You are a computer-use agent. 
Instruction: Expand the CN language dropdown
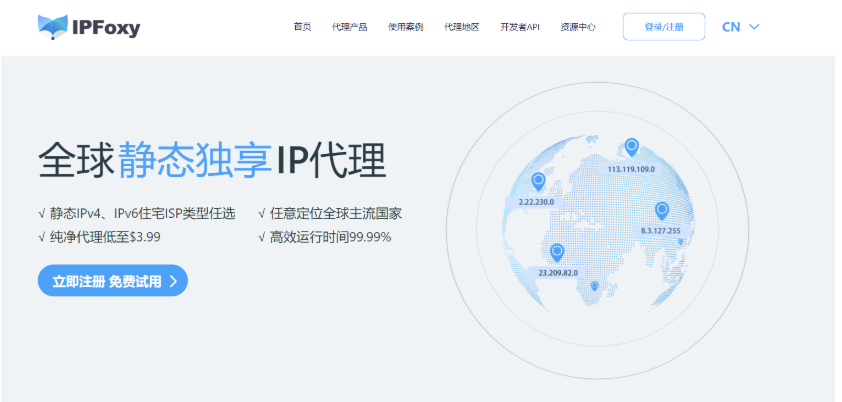(741, 27)
